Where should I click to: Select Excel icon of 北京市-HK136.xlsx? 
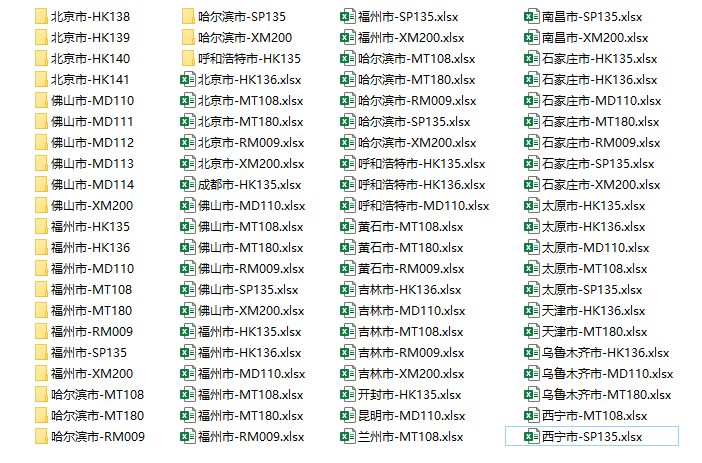point(188,80)
